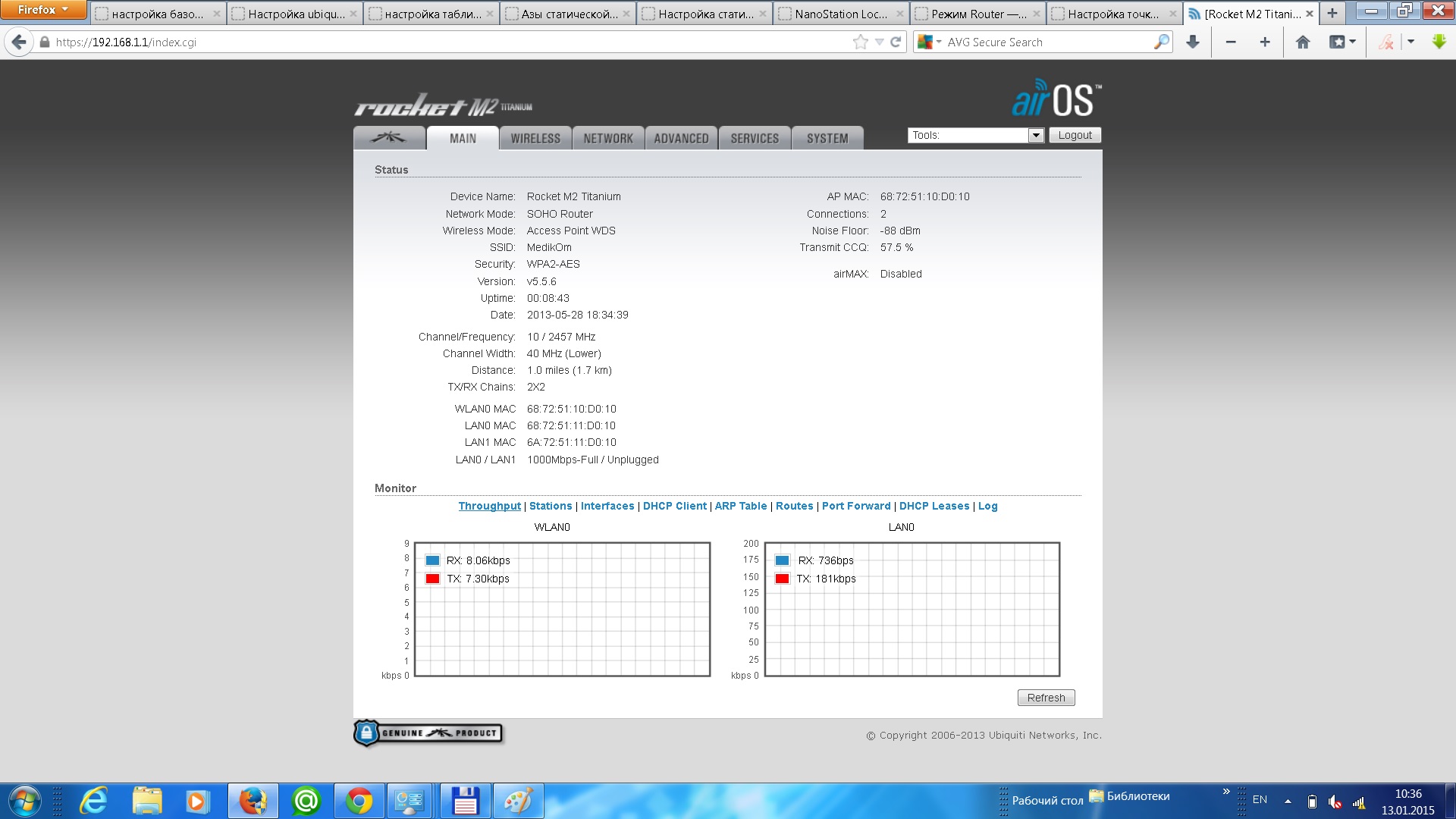Image resolution: width=1456 pixels, height=819 pixels.
Task: Launch Google Chrome from taskbar
Action: point(359,801)
